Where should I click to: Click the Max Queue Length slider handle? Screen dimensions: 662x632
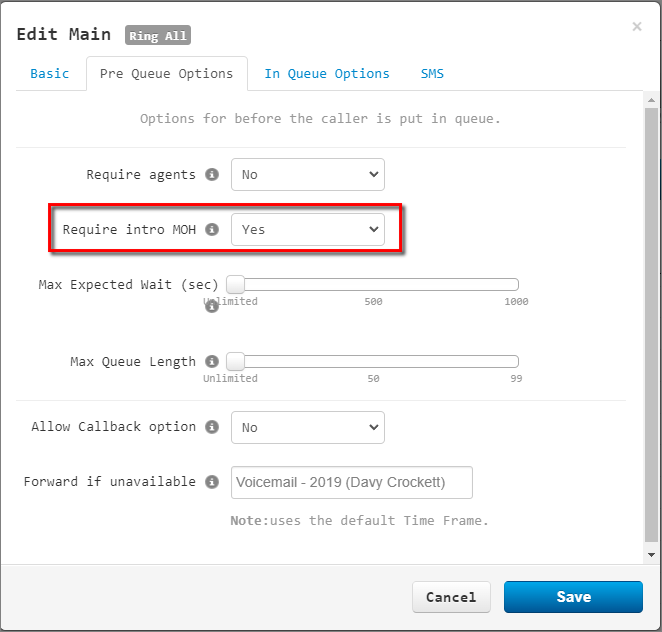pyautogui.click(x=235, y=361)
